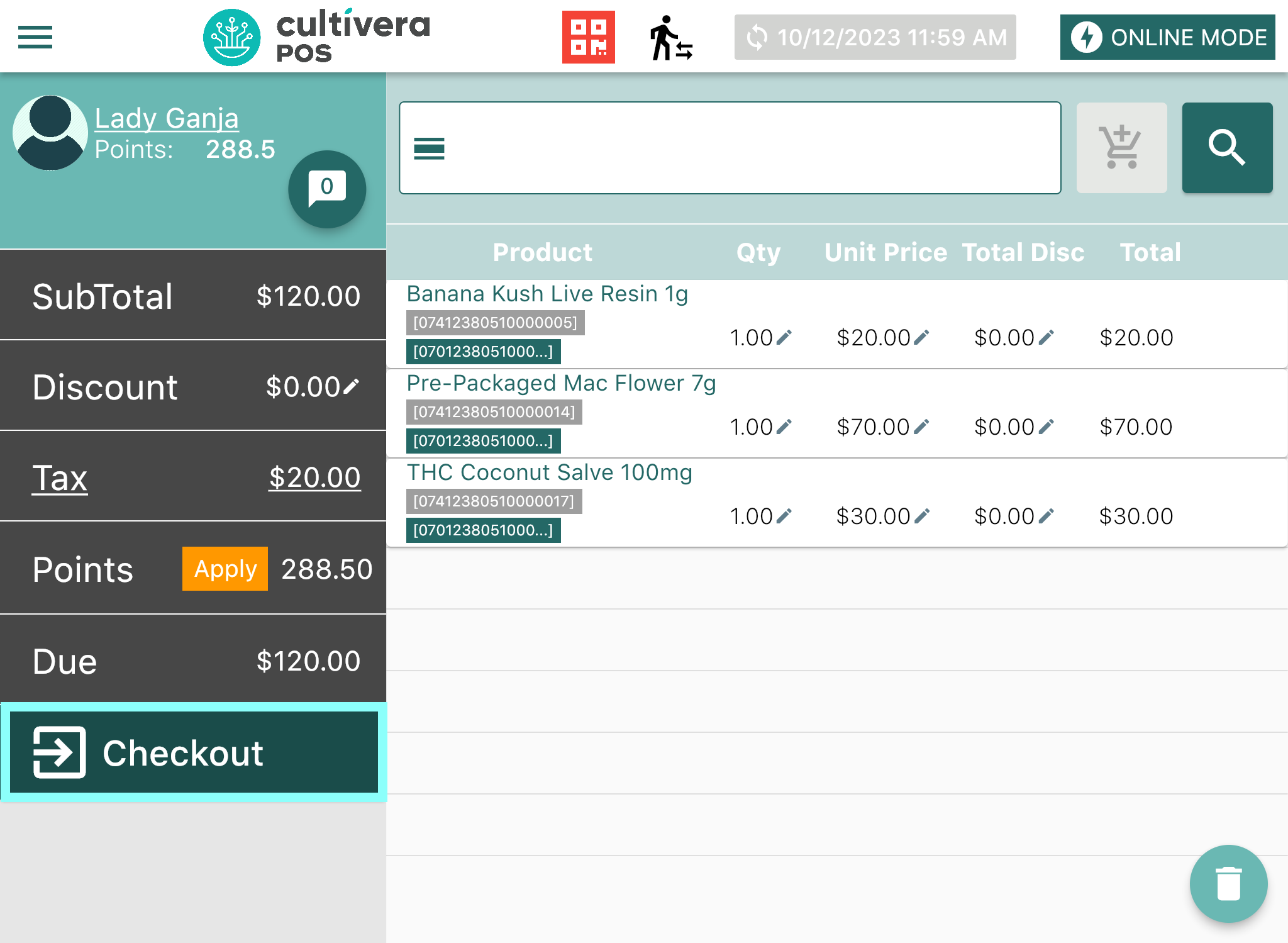
Task: Click the teal batch tag under Mac Flower
Action: point(483,441)
